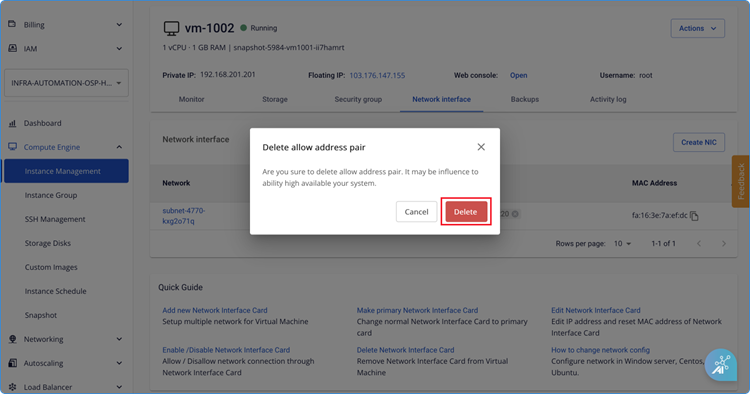This screenshot has height=394, width=750.
Task: Copy the MAC address fa:16:3e:7a:ef:dc
Action: [695, 216]
